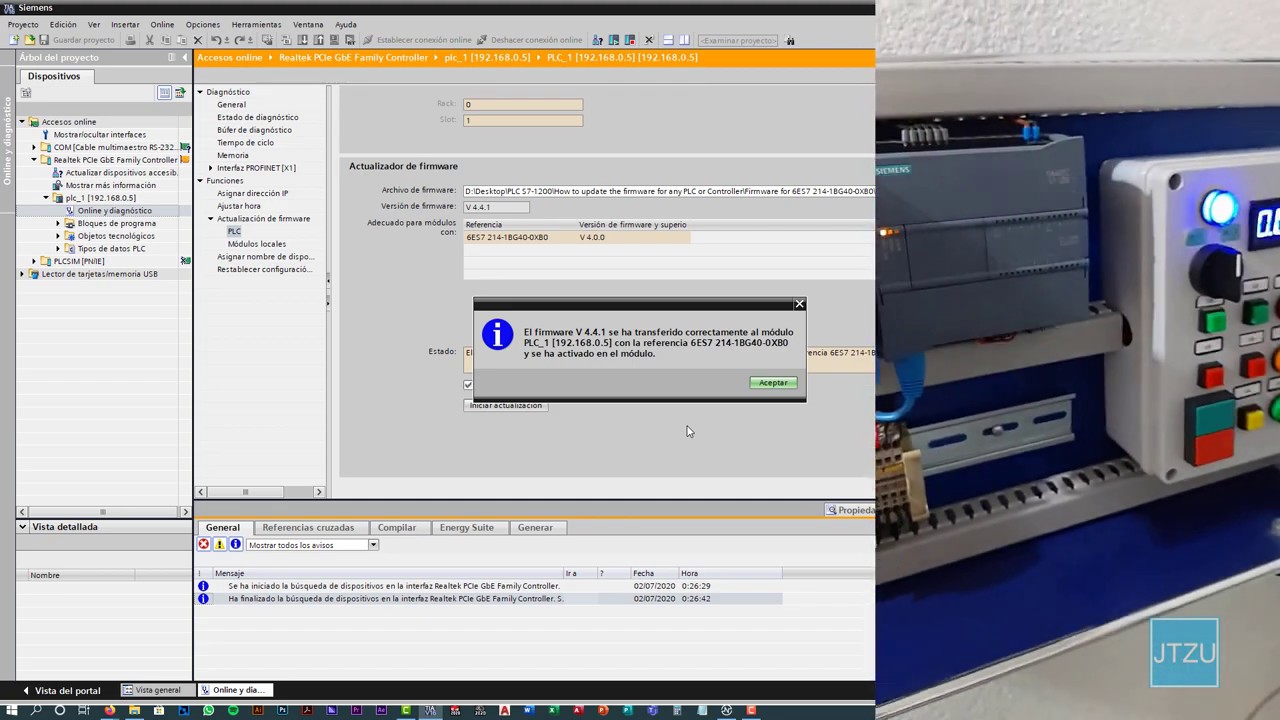The height and width of the screenshot is (720, 1280).
Task: Click the Iniciar actualización button
Action: 506,405
